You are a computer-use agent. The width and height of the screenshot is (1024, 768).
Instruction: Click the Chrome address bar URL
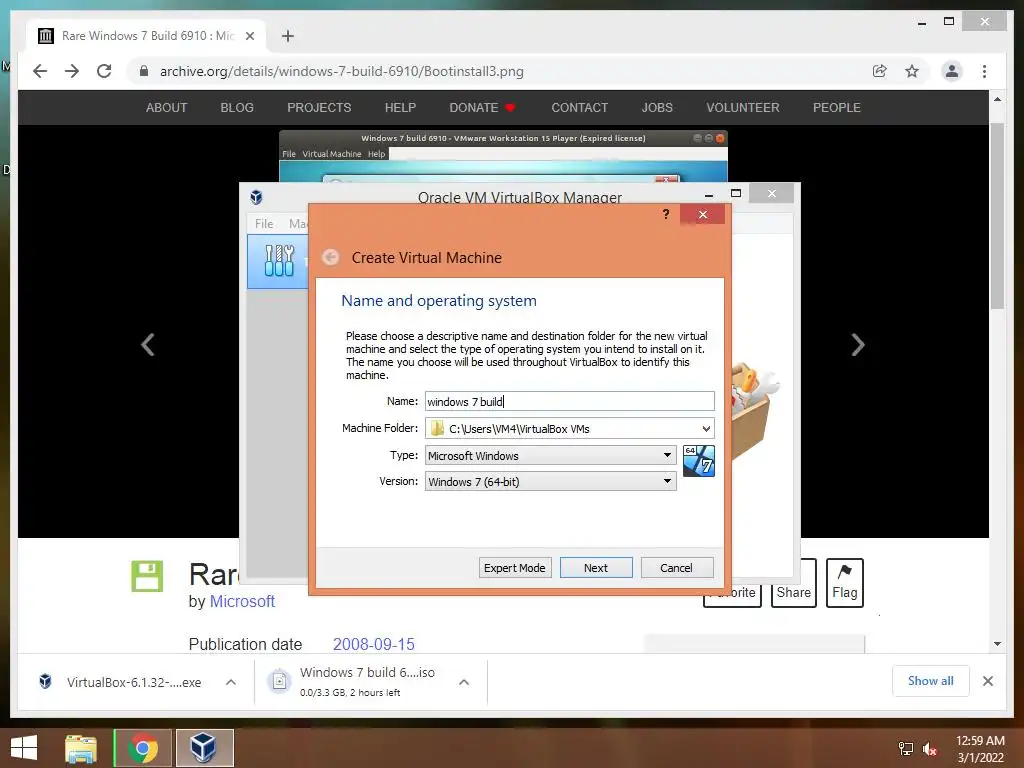click(342, 71)
